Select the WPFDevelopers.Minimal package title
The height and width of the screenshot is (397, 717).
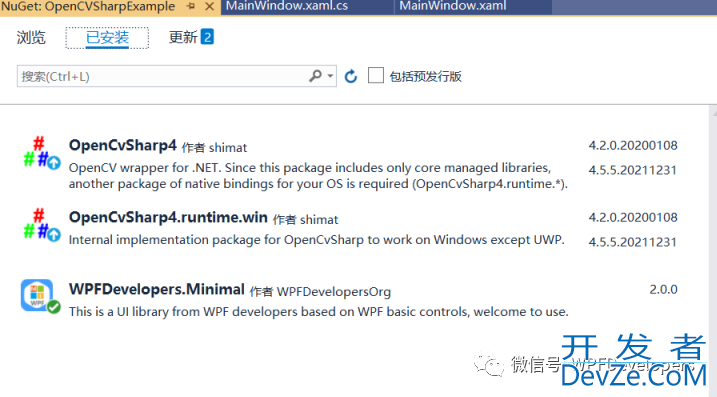pos(157,289)
